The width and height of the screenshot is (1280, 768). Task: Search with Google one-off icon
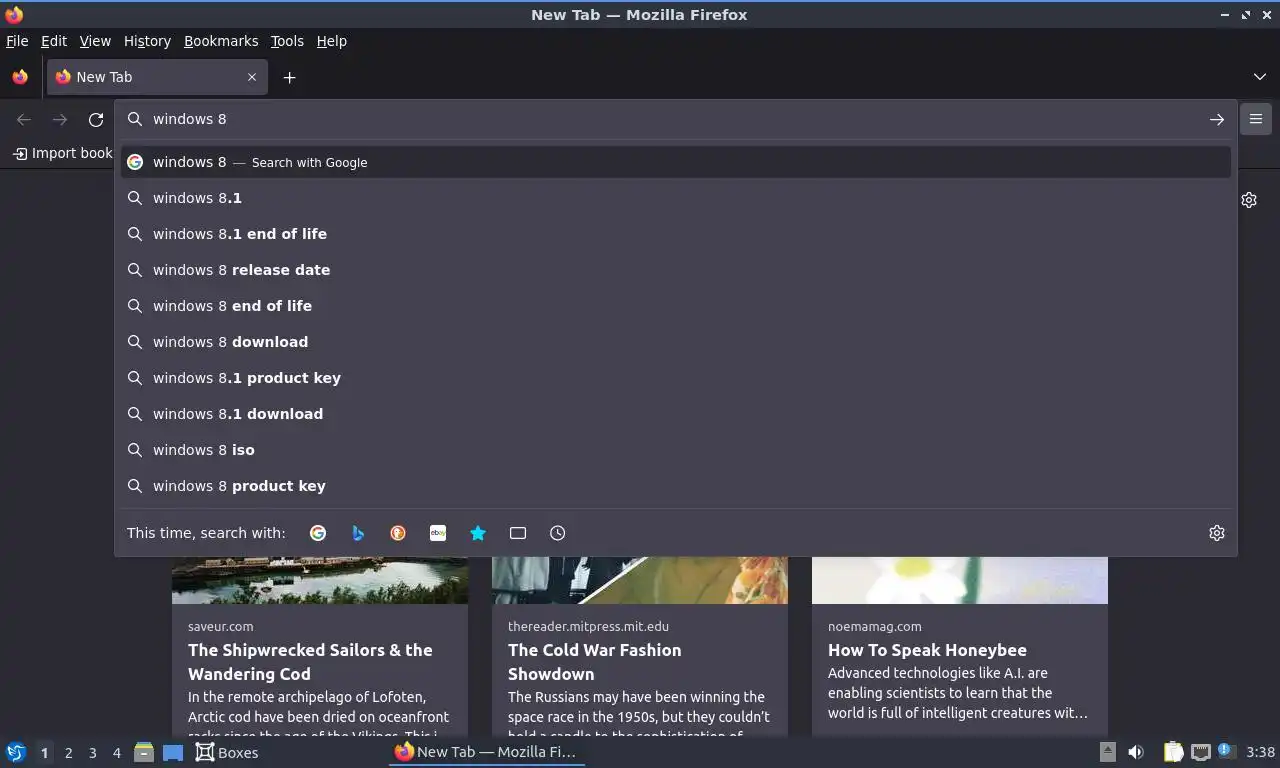(x=318, y=533)
